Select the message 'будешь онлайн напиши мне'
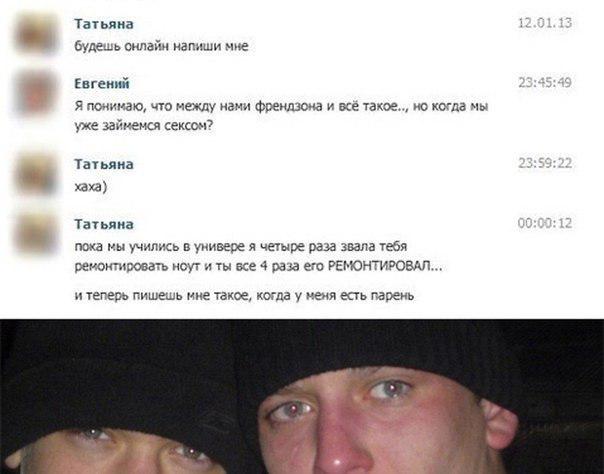This screenshot has width=604, height=474. [x=161, y=46]
